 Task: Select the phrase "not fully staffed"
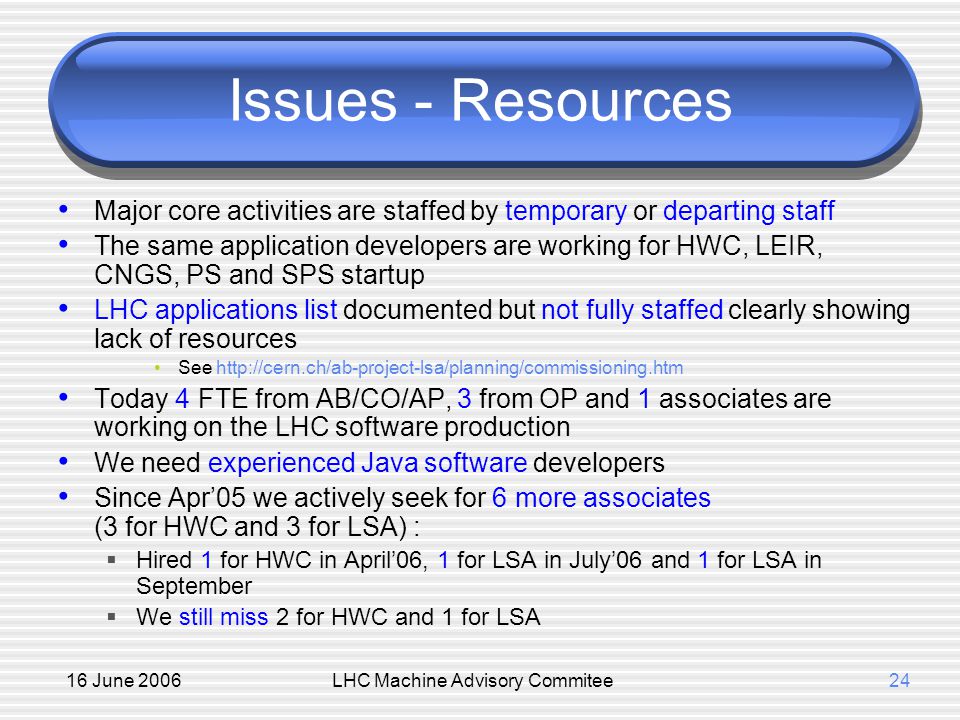pos(632,310)
